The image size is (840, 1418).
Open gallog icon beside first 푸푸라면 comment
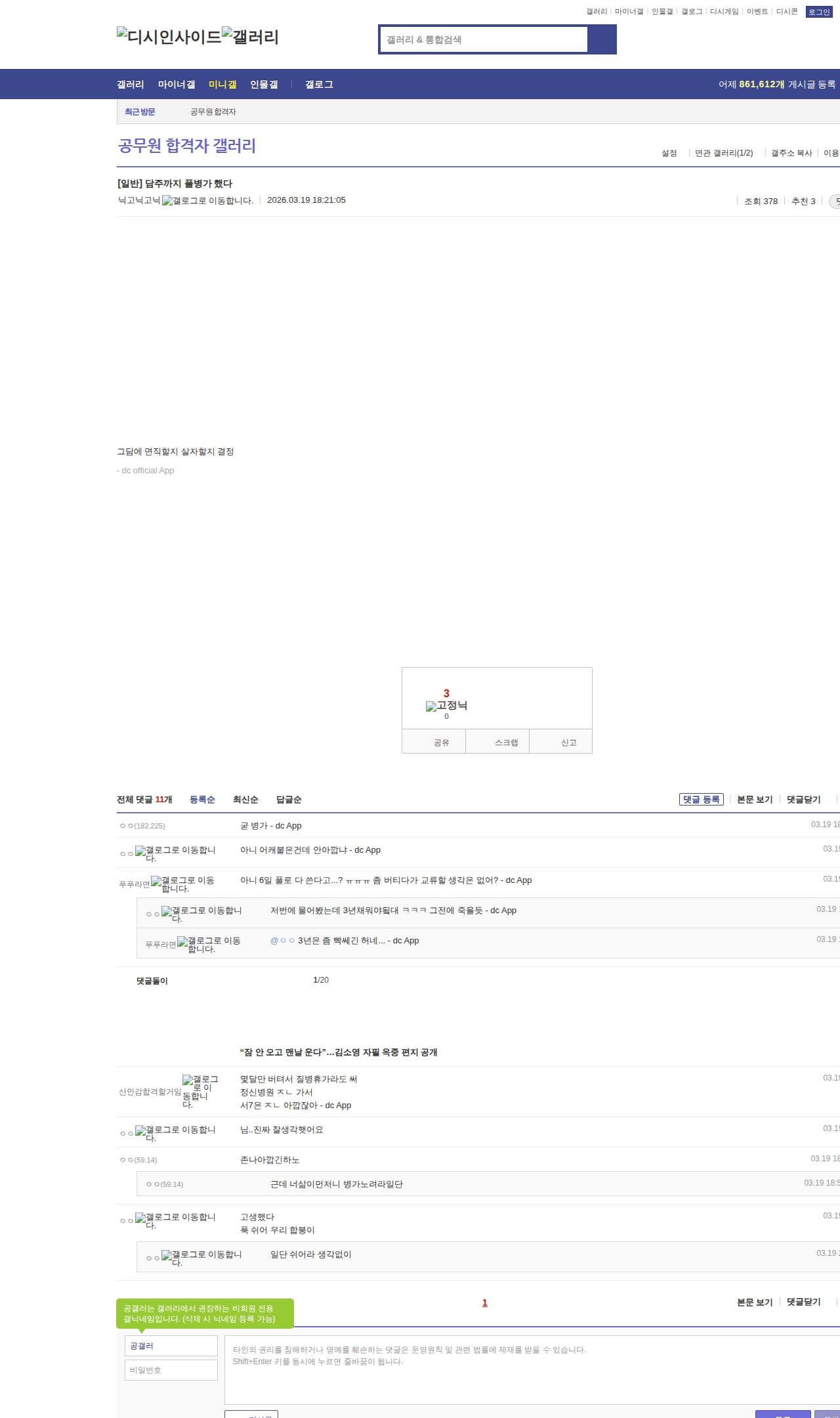point(182,884)
